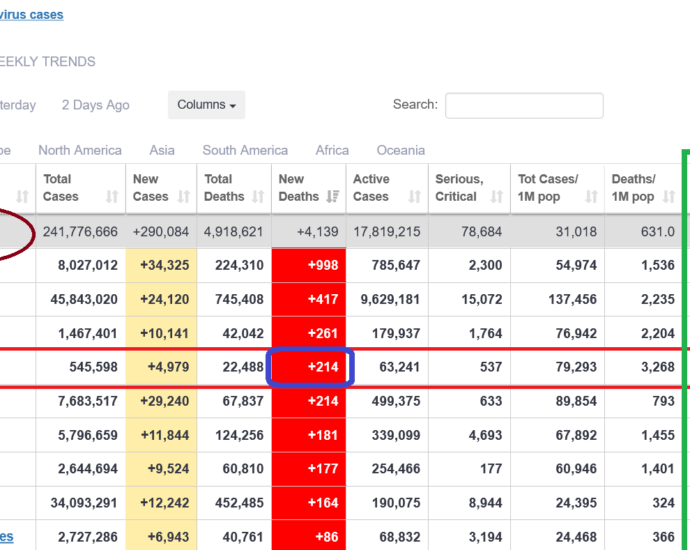
Task: Click the Search input field
Action: pos(524,106)
